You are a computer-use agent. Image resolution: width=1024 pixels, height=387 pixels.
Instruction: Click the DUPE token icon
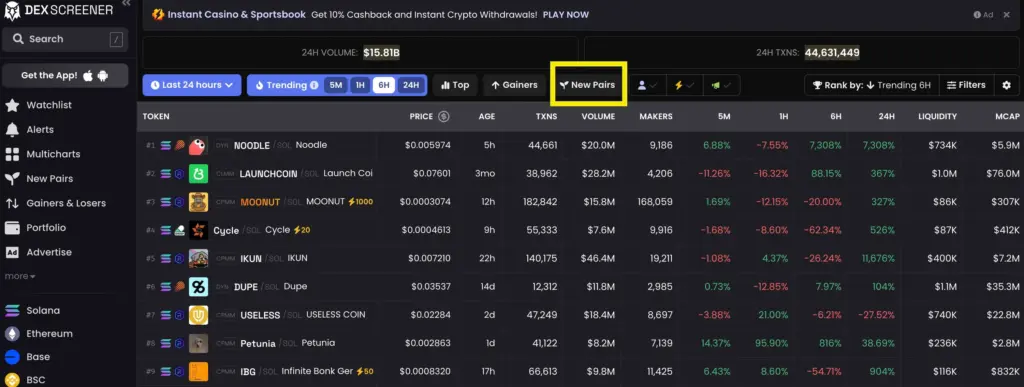199,286
